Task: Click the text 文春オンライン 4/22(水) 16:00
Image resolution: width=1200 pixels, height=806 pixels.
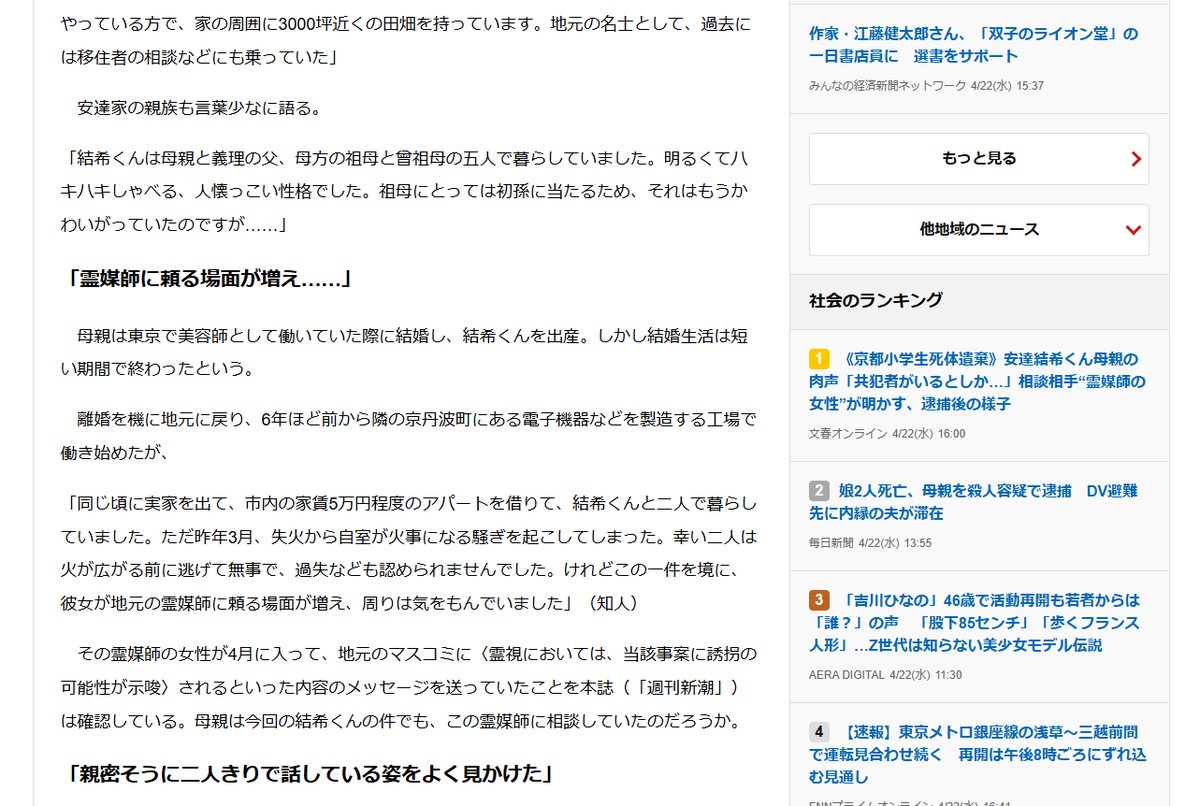Action: pos(887,434)
